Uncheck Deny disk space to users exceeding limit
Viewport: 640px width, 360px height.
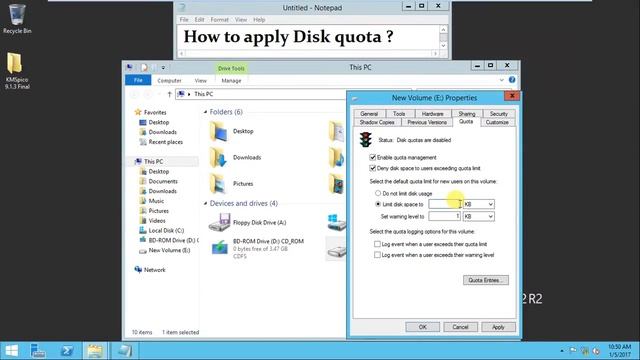(372, 168)
